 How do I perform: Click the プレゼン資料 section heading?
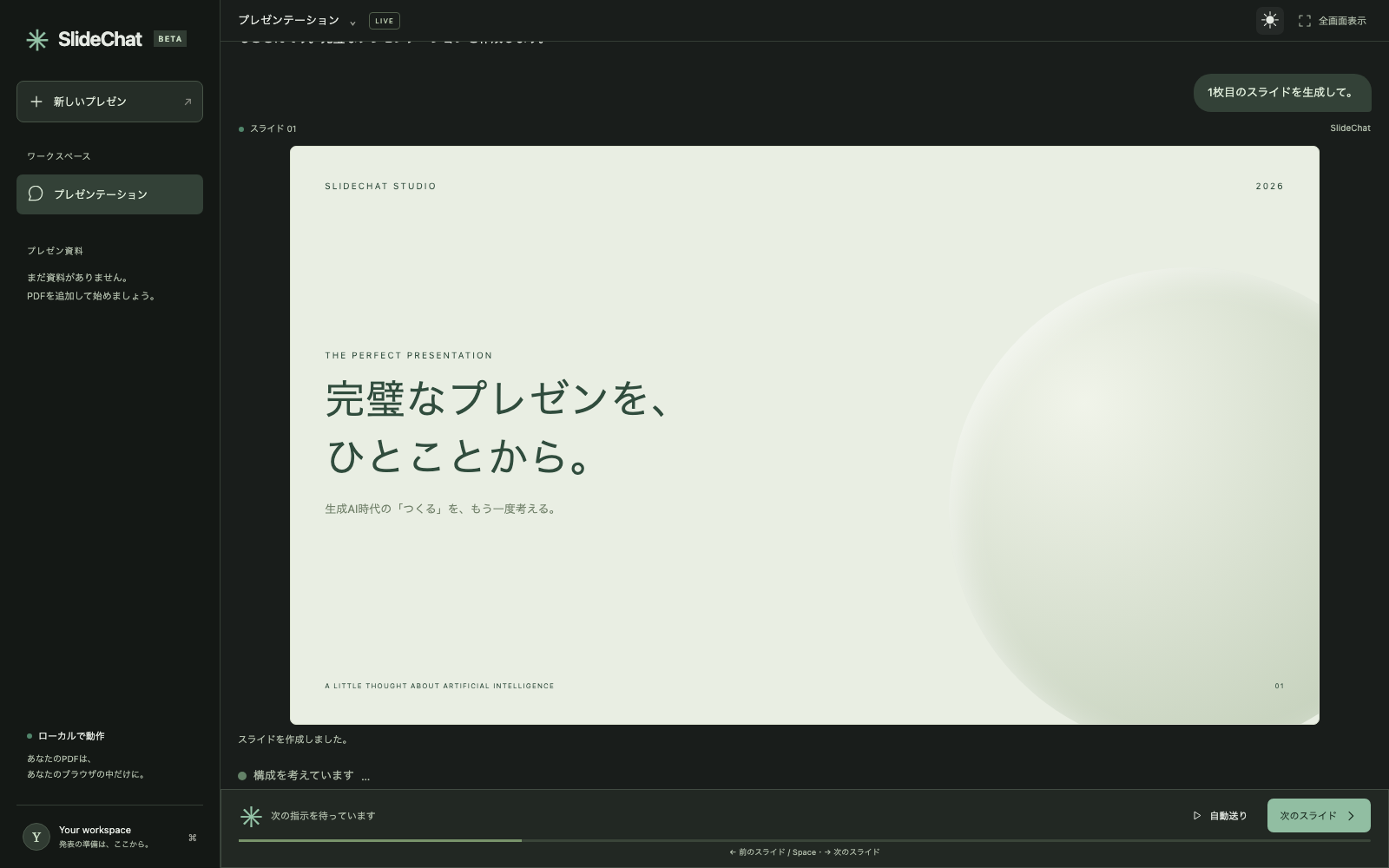click(55, 251)
